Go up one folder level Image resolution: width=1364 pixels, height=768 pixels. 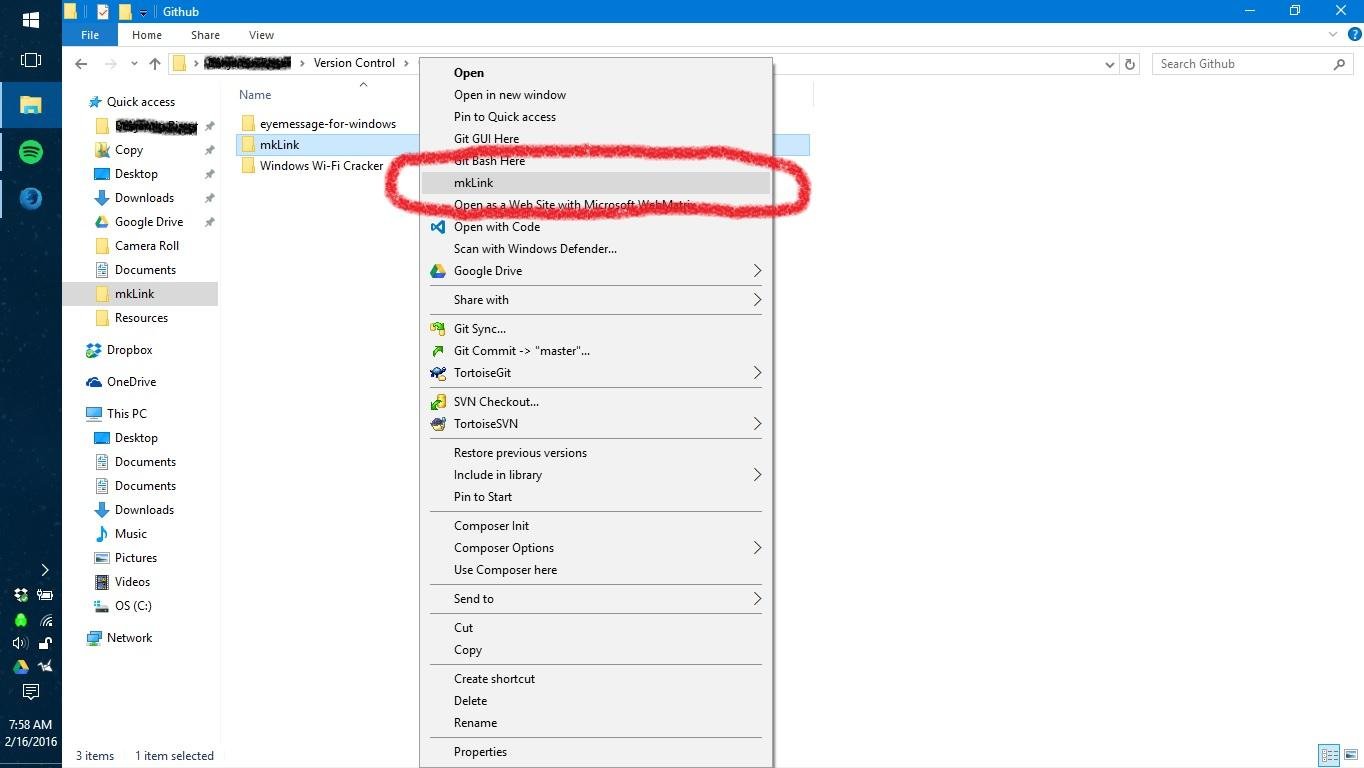[155, 63]
